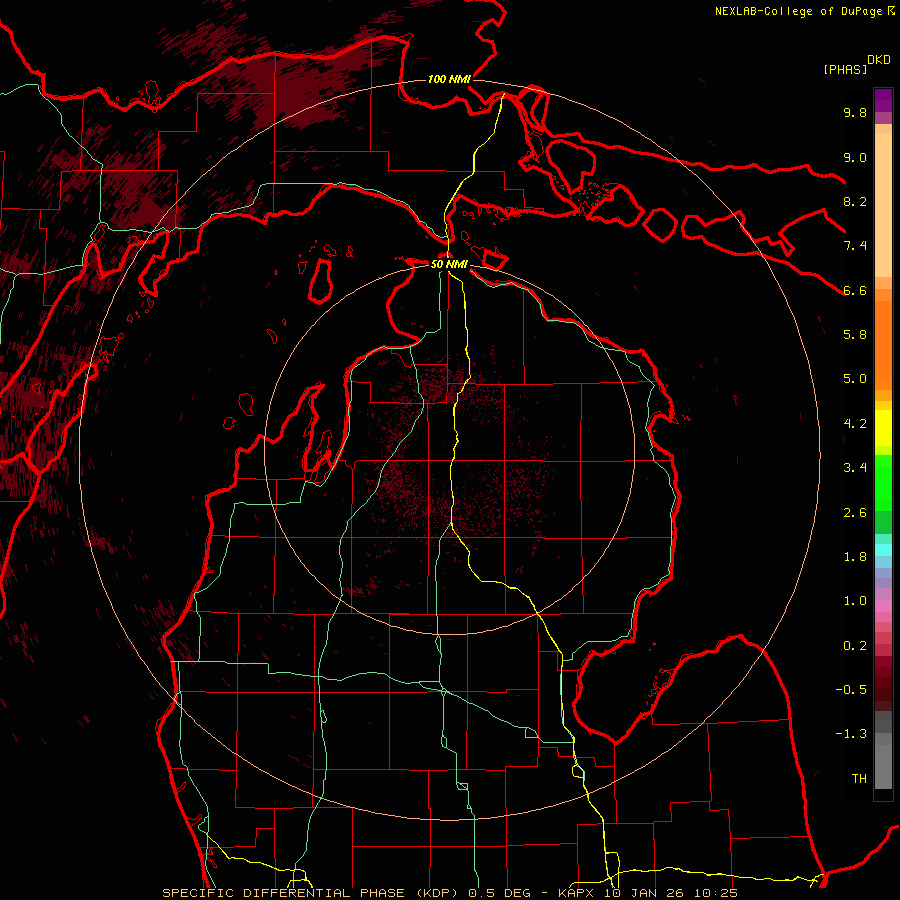Click the bright green color bar segment
The width and height of the screenshot is (900, 900).
[x=883, y=483]
